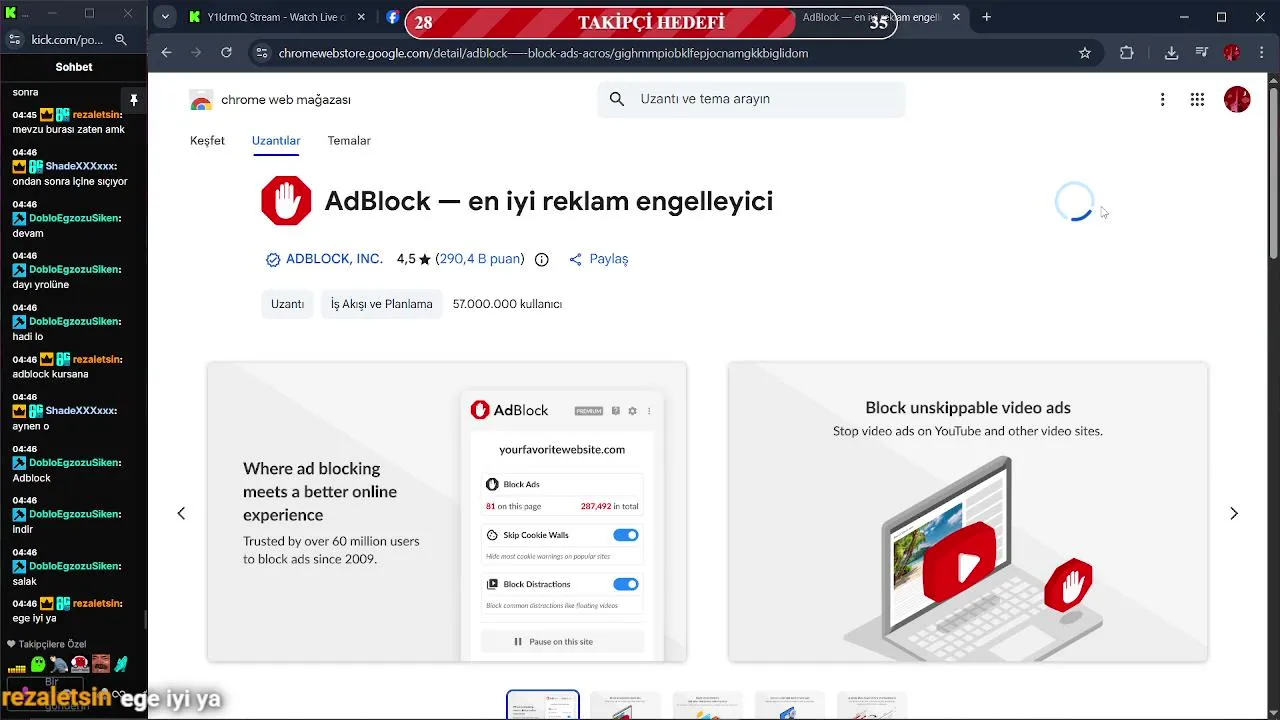Click the zoom magnifier in kick.com window

(121, 40)
